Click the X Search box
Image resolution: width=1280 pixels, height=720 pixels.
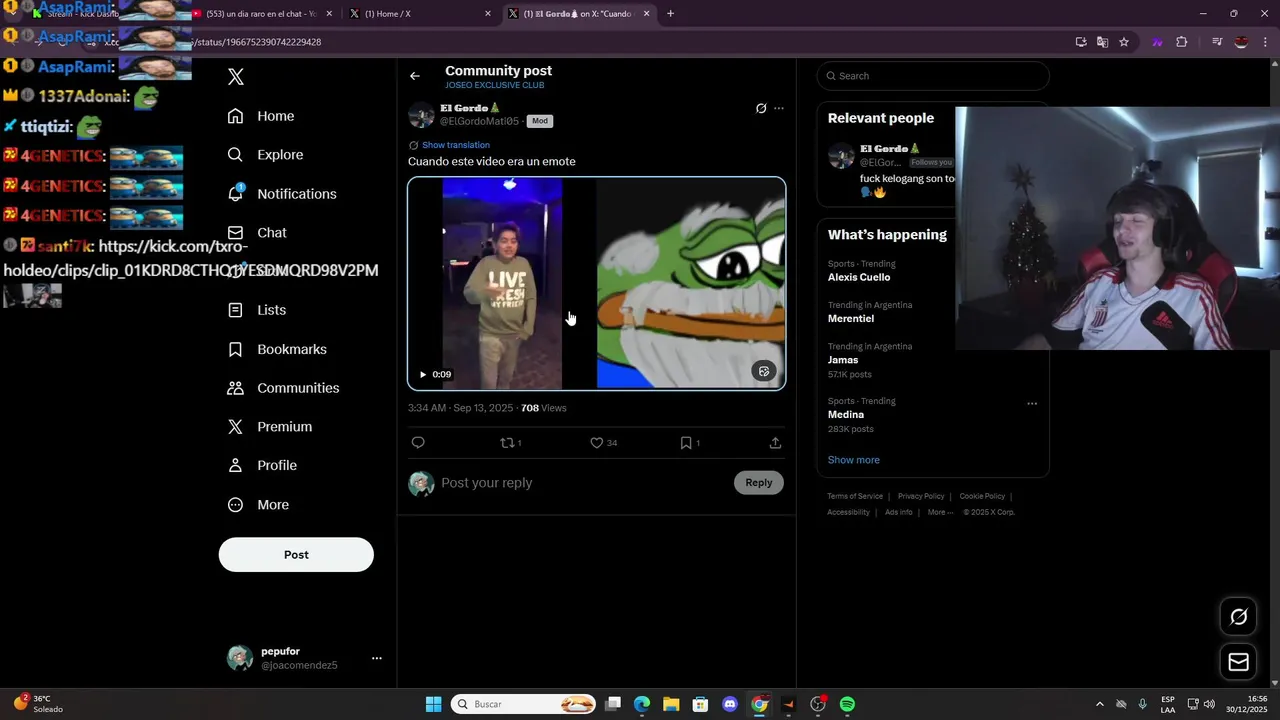pos(933,76)
